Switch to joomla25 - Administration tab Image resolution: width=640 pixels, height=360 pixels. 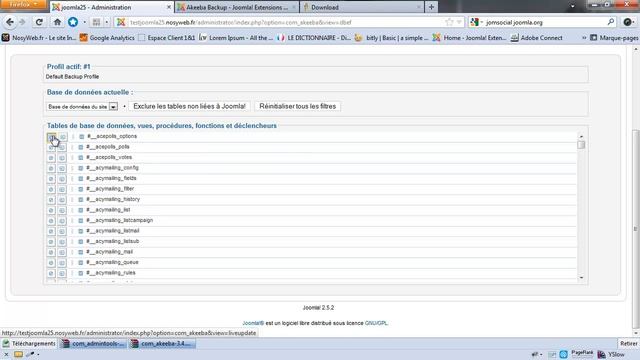pos(111,7)
